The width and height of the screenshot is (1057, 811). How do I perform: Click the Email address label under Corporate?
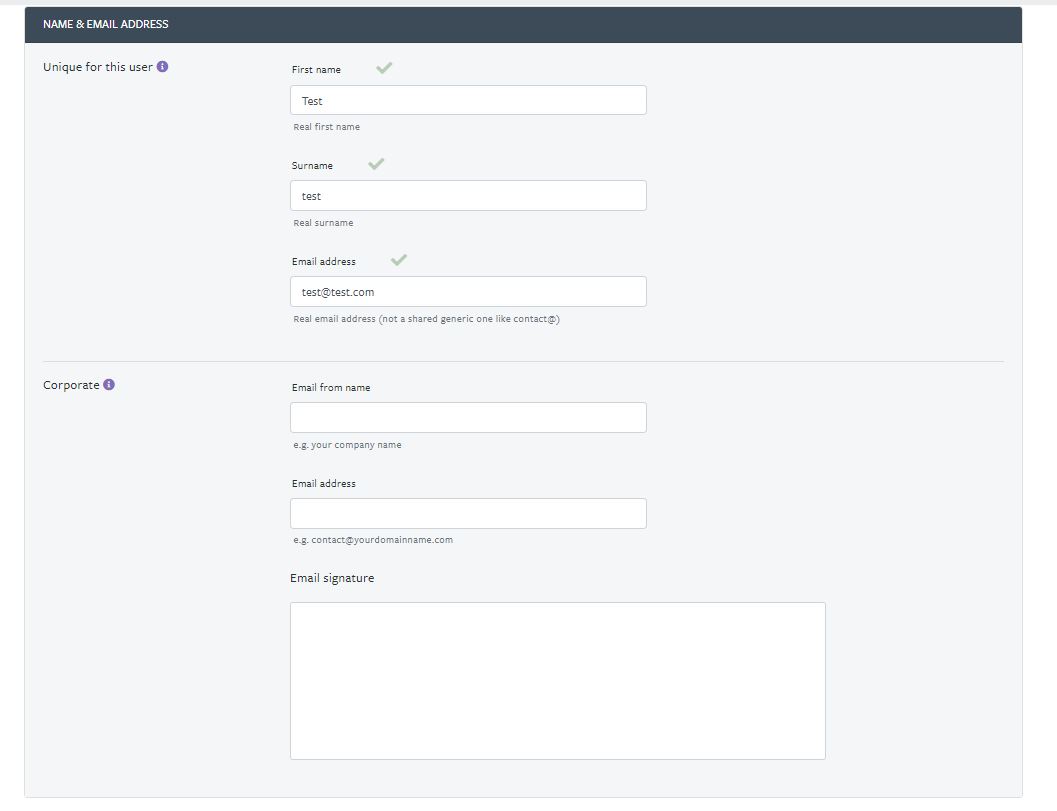click(x=324, y=483)
